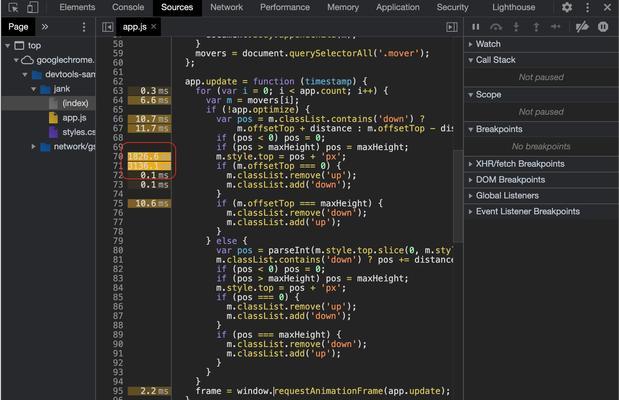Open the Lighthouse tab

(x=514, y=7)
